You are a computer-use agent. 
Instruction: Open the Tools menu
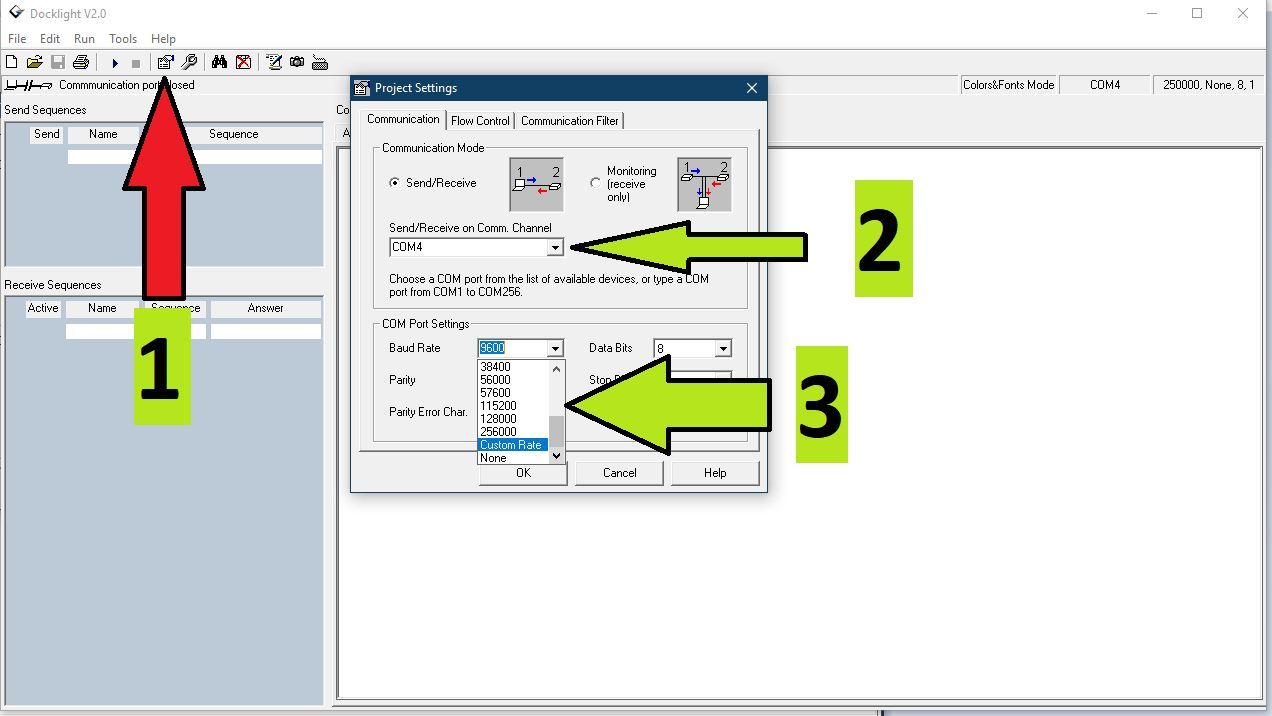coord(123,39)
